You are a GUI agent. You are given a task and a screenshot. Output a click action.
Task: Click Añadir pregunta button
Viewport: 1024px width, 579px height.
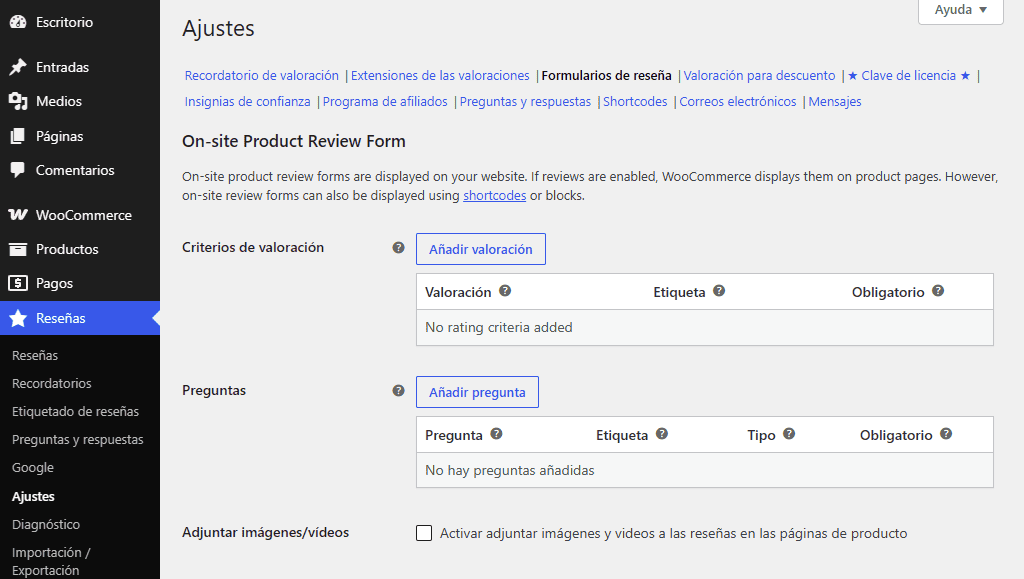tap(477, 392)
